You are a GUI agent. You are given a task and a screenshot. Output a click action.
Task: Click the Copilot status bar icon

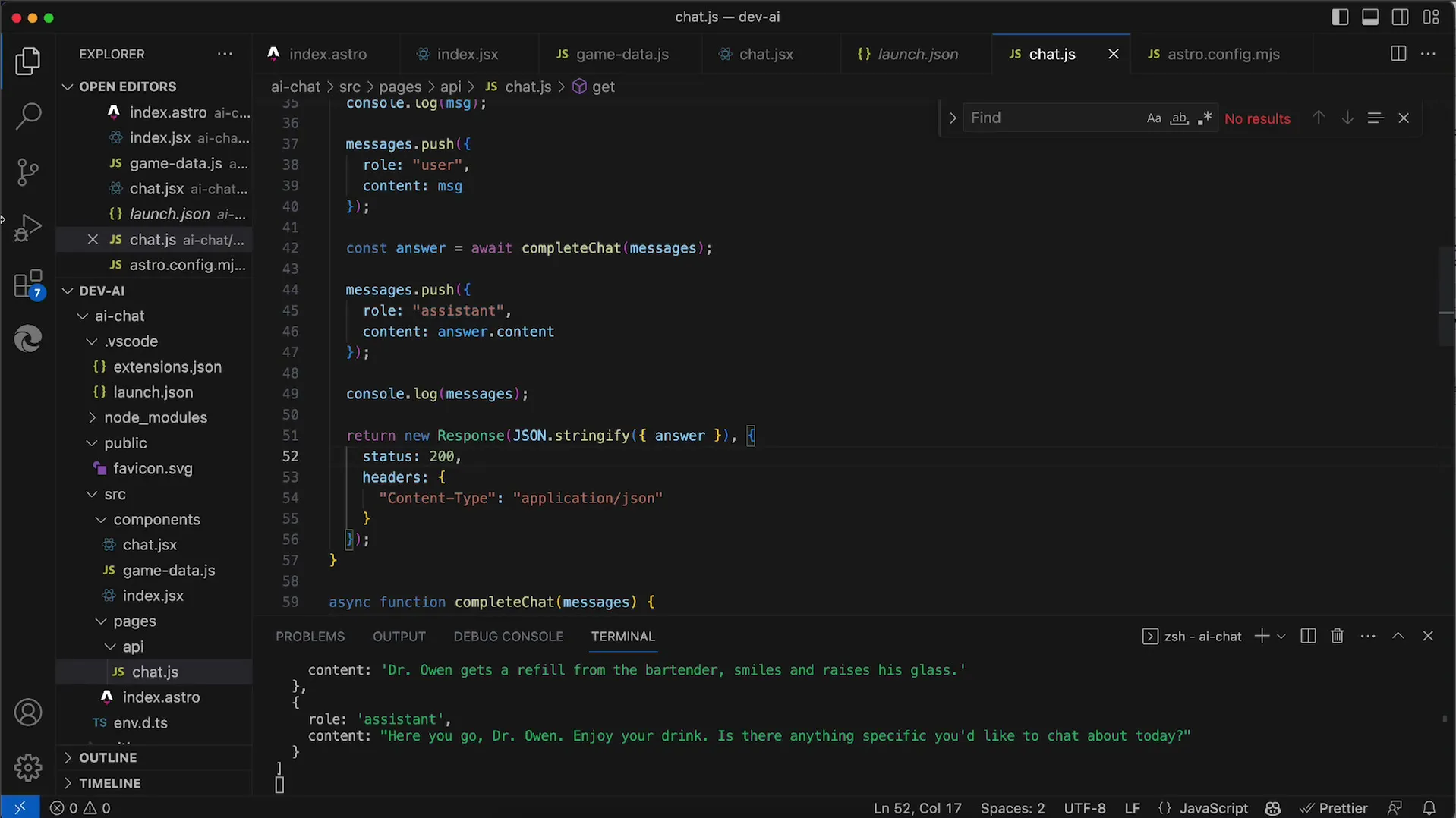(1273, 808)
